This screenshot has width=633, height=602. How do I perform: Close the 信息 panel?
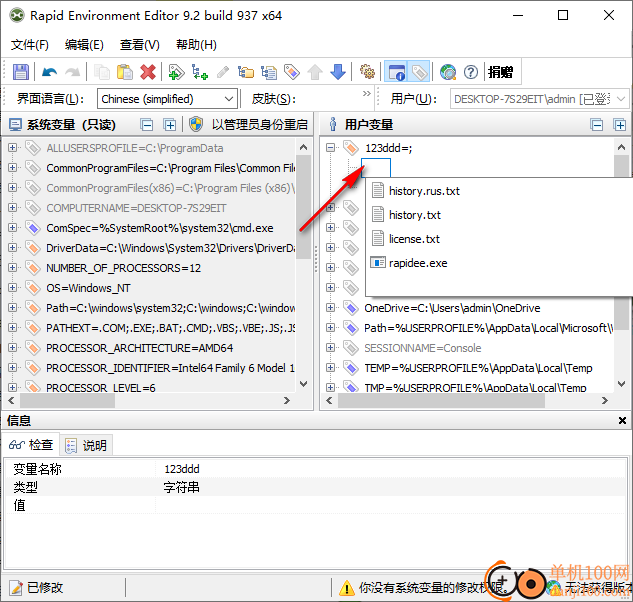(622, 421)
